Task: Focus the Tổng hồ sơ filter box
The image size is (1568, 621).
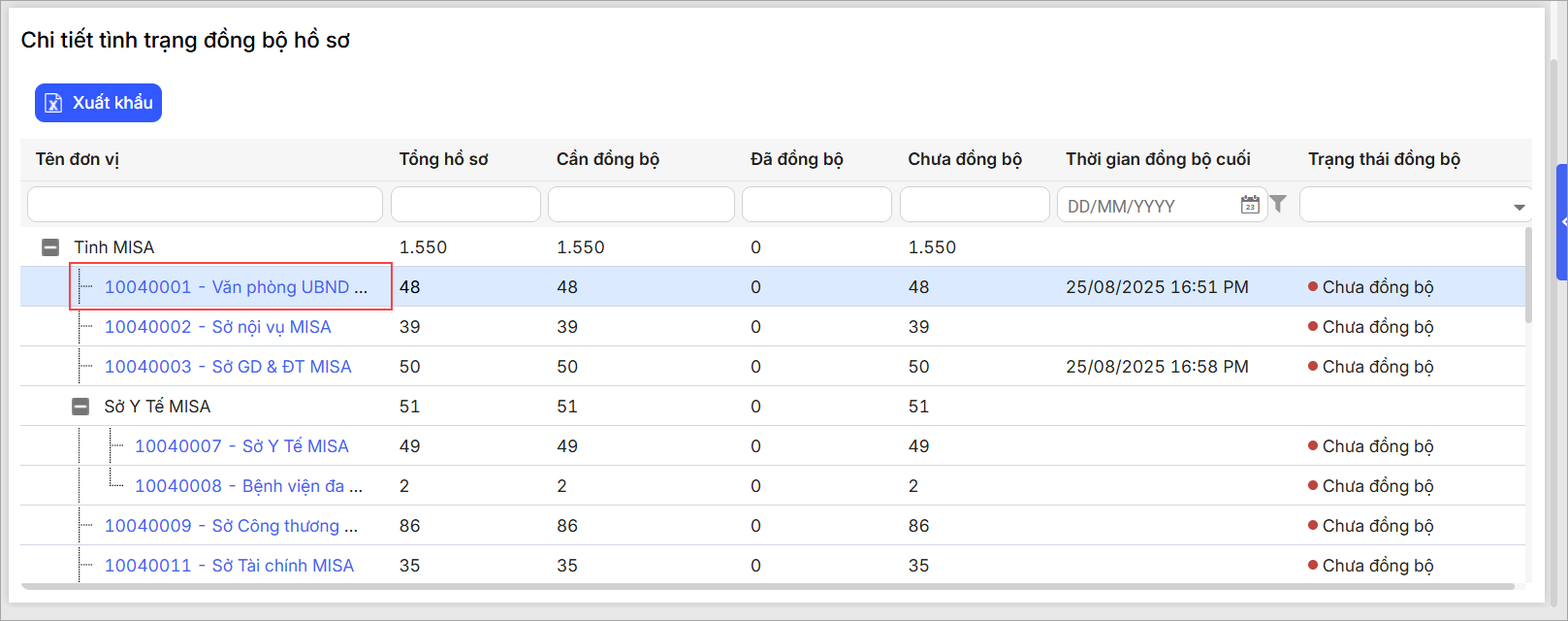Action: (465, 205)
